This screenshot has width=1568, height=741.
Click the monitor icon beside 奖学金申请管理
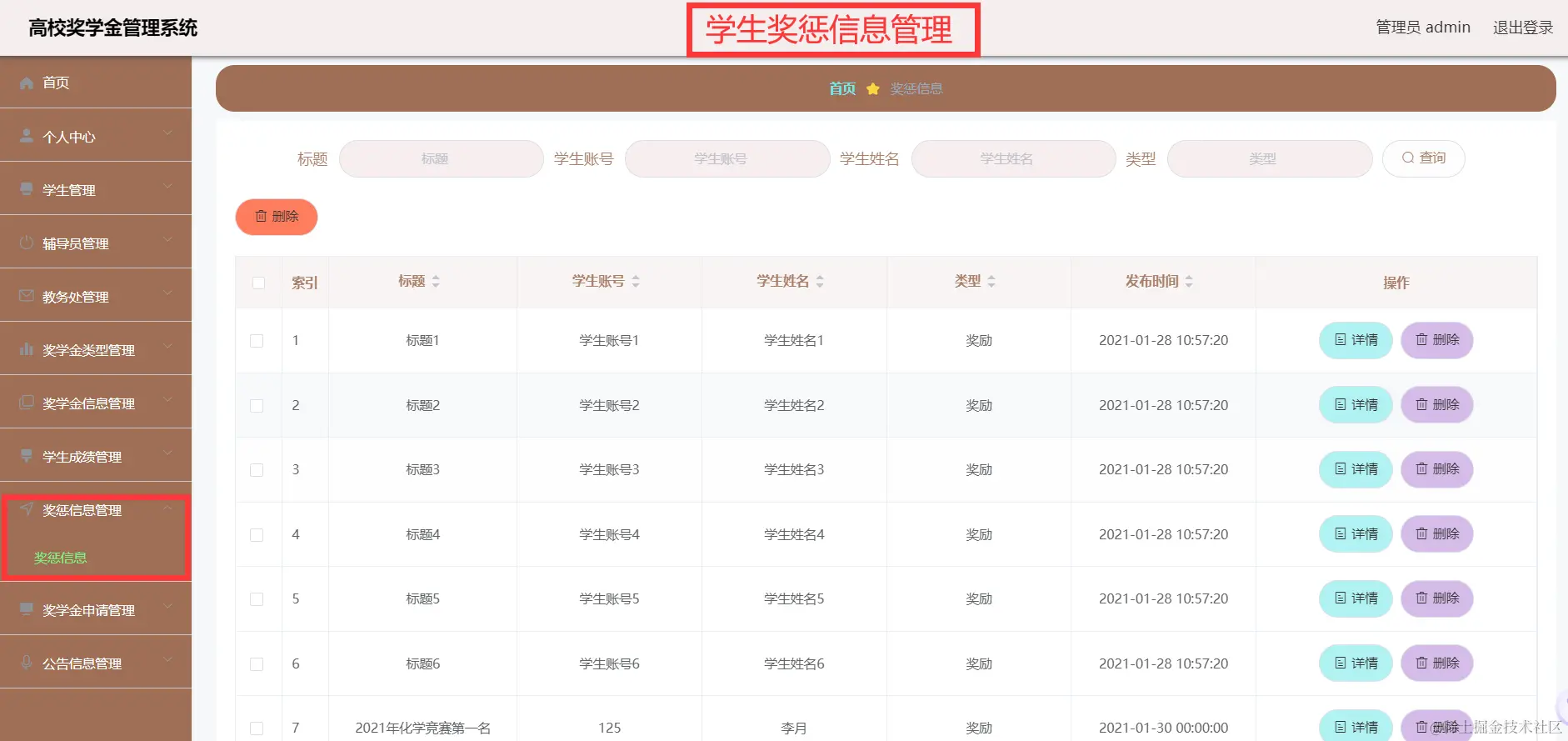(x=27, y=609)
